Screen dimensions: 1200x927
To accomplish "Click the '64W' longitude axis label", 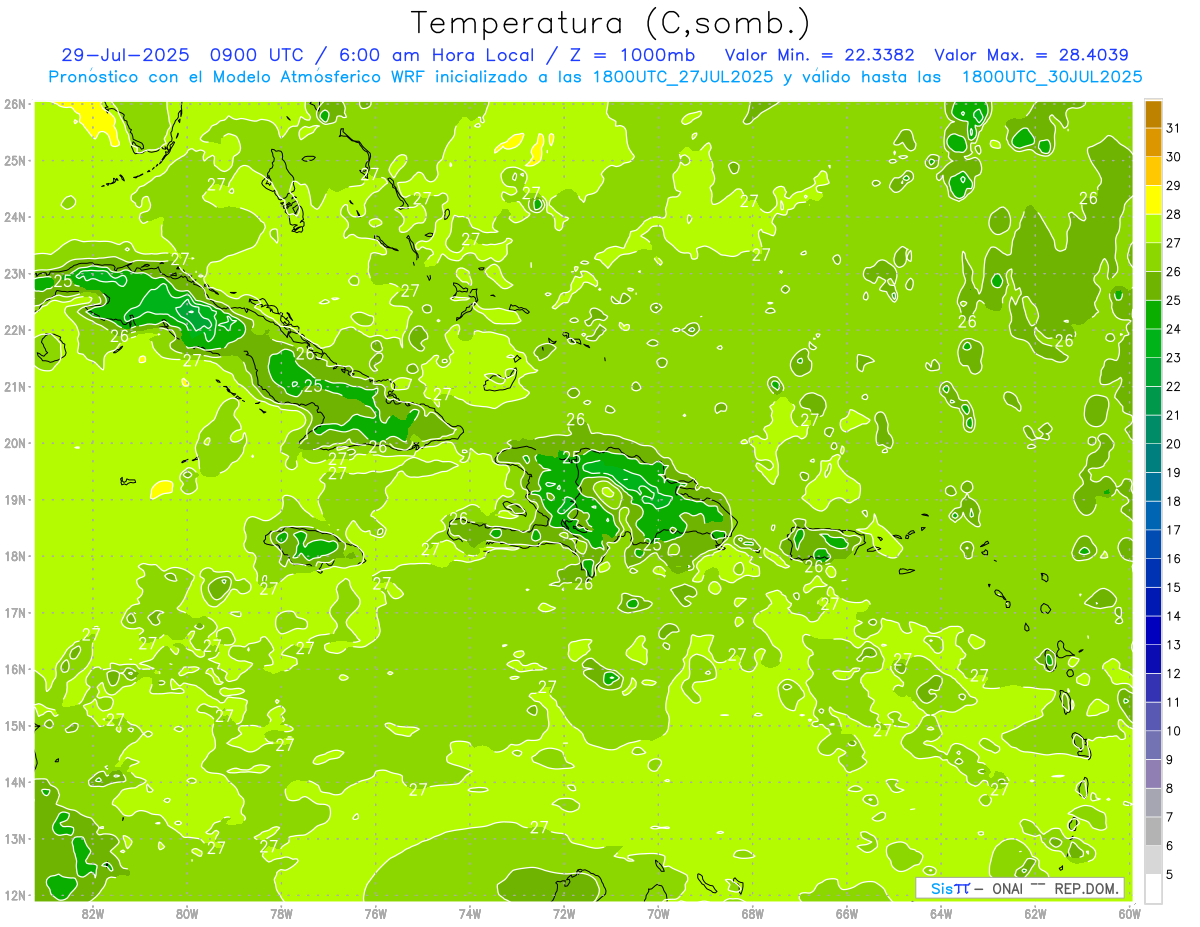I will click(941, 913).
